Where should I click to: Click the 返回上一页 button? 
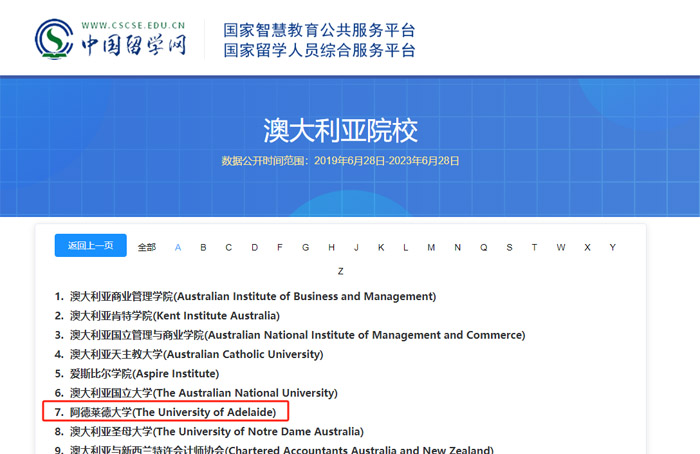coord(91,246)
